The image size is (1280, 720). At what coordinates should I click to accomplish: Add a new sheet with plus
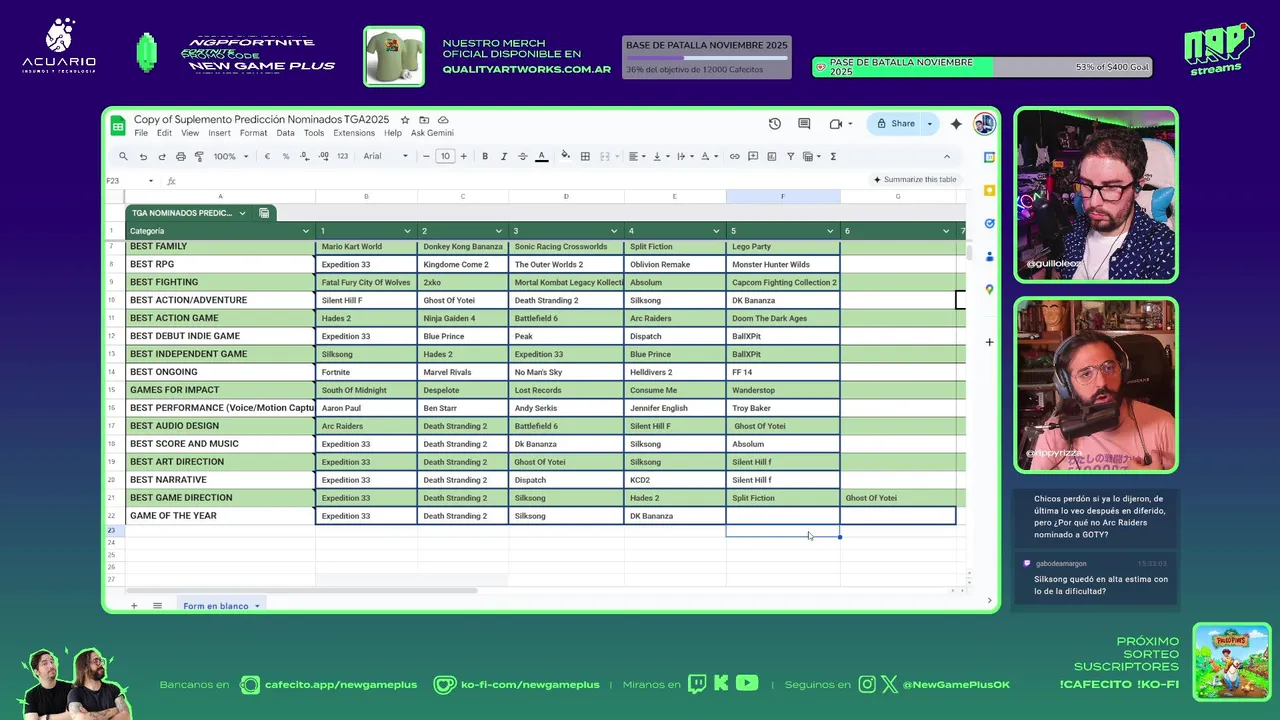[134, 606]
